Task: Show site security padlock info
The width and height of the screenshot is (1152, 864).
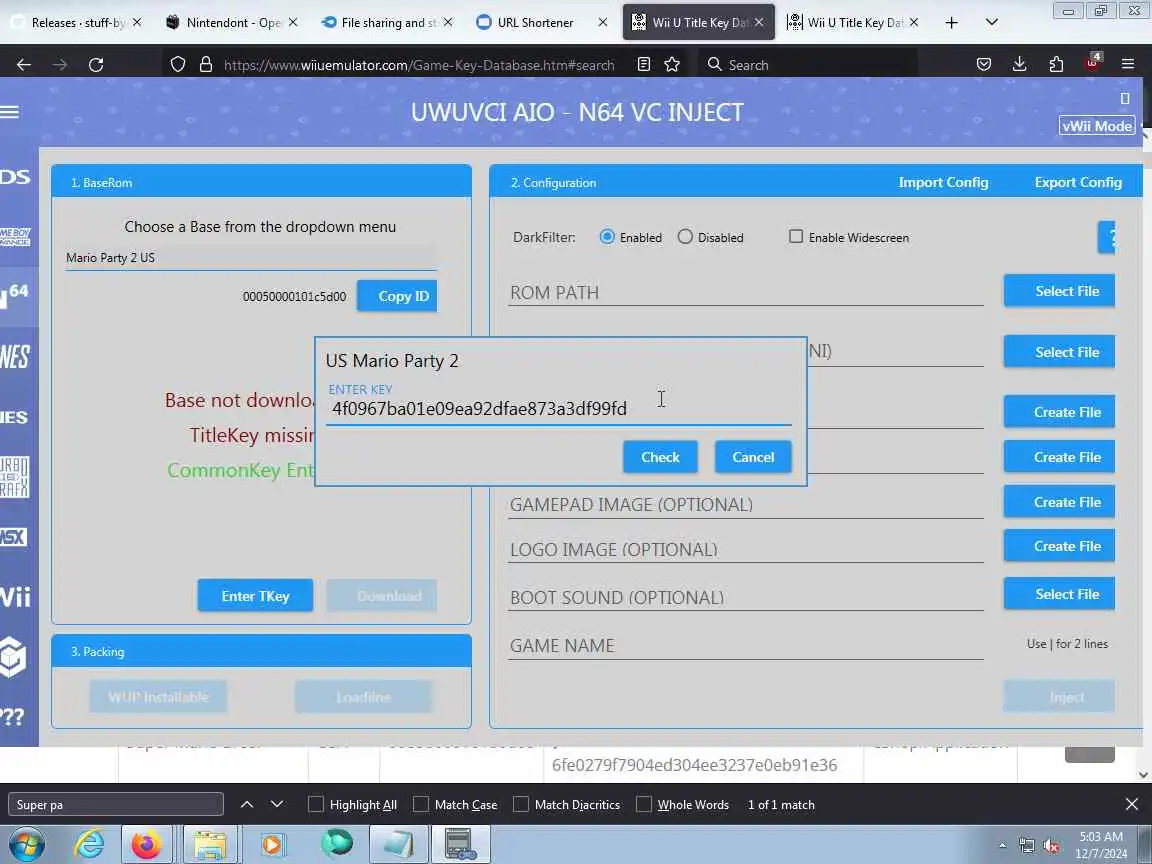Action: tap(206, 65)
